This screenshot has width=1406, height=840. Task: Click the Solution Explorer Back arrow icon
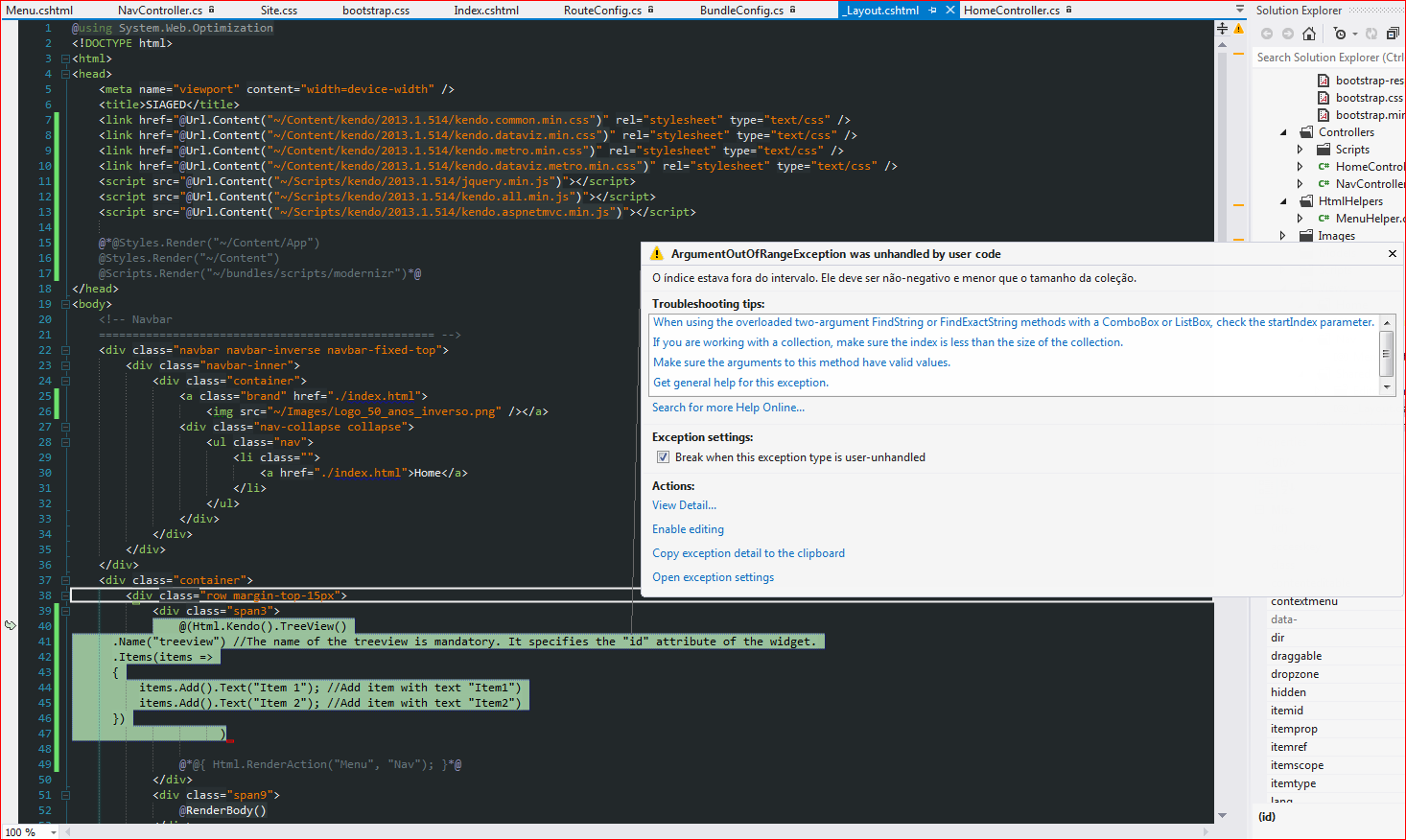point(1267,34)
